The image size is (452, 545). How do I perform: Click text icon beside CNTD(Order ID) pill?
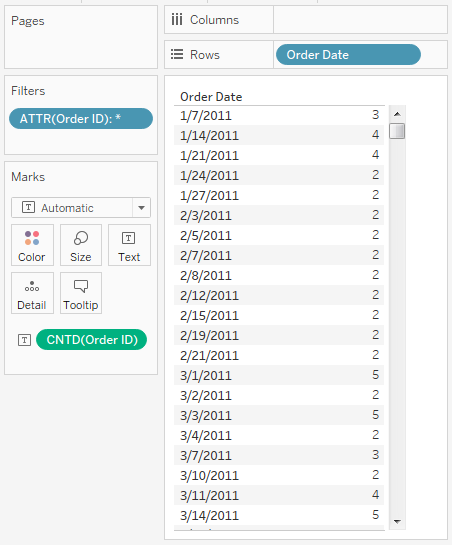(x=24, y=340)
